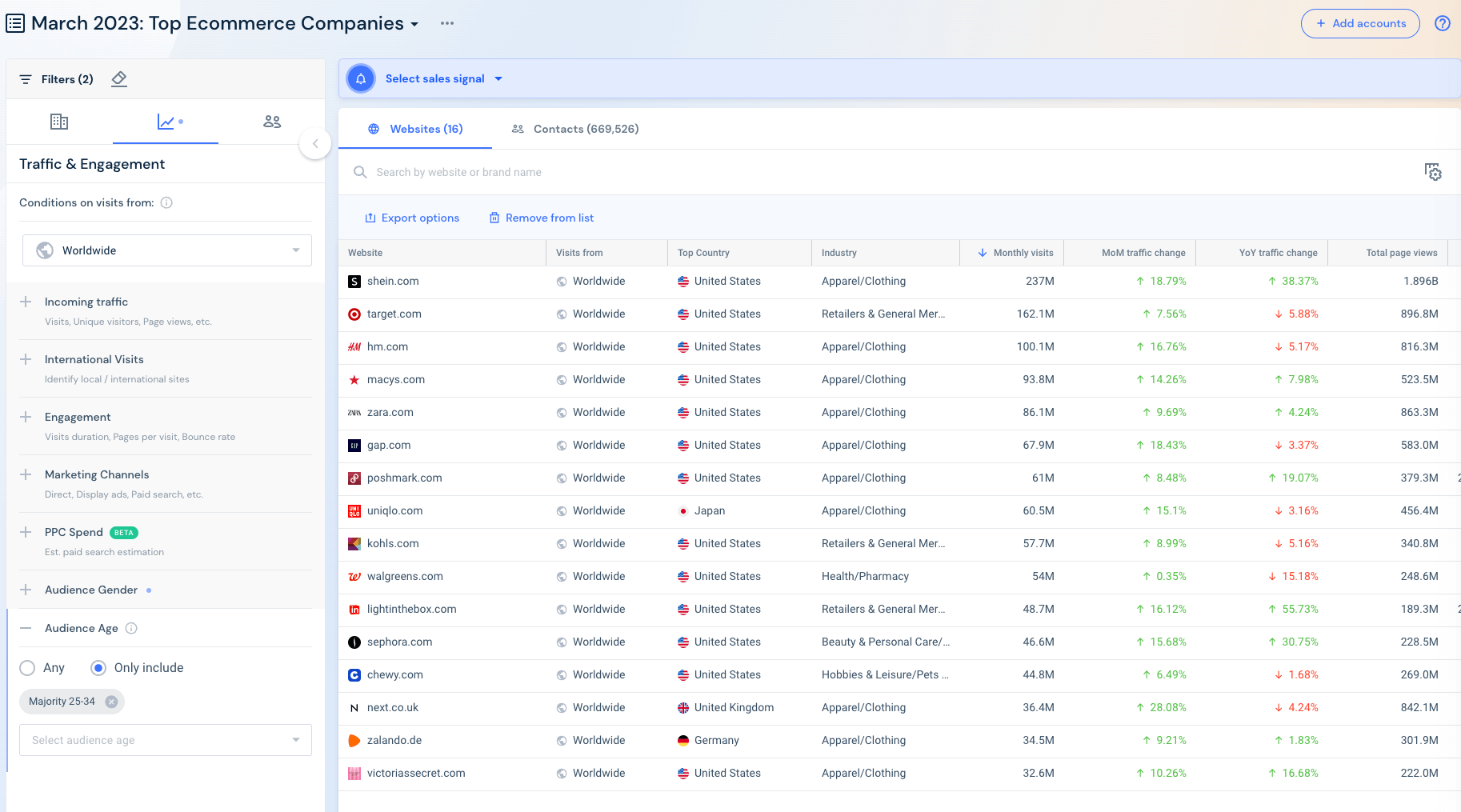Click the shein.com favicon

point(354,282)
